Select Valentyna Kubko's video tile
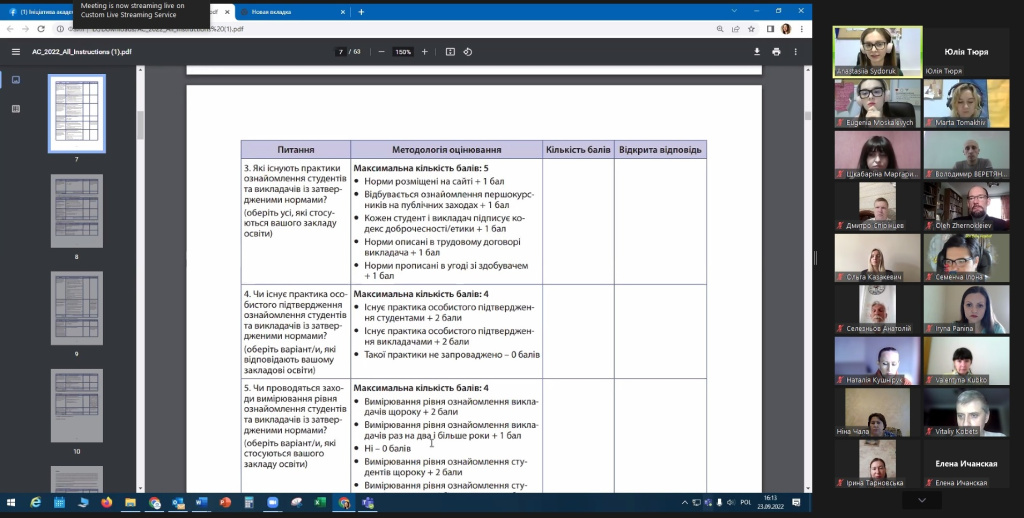Viewport: 1024px width, 518px height. click(966, 361)
